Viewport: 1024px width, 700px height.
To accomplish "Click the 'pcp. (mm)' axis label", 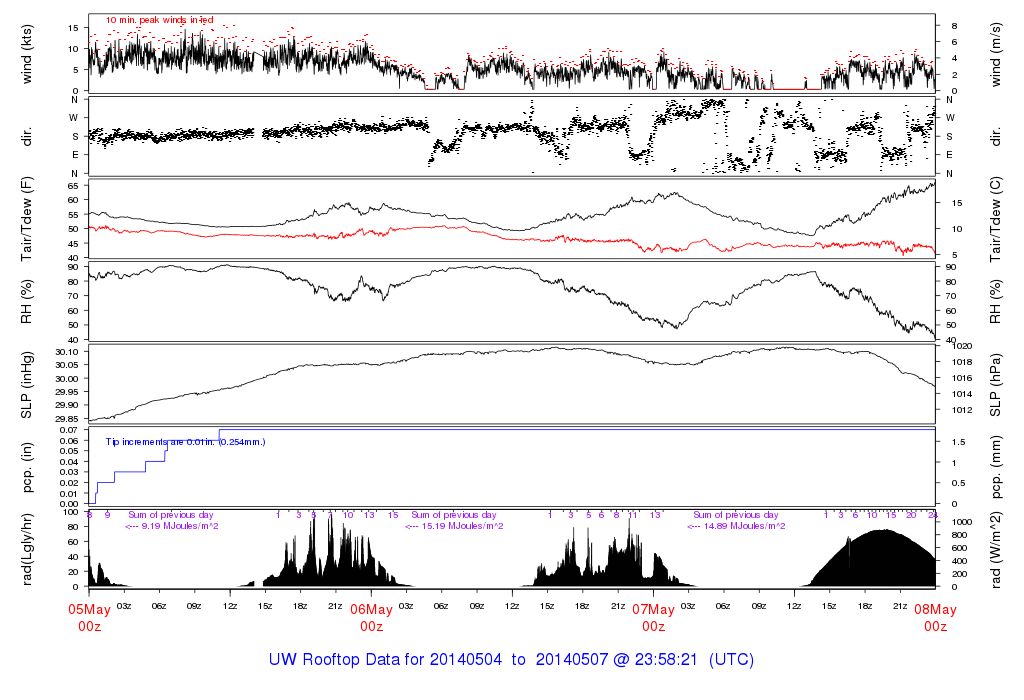I will pos(995,467).
